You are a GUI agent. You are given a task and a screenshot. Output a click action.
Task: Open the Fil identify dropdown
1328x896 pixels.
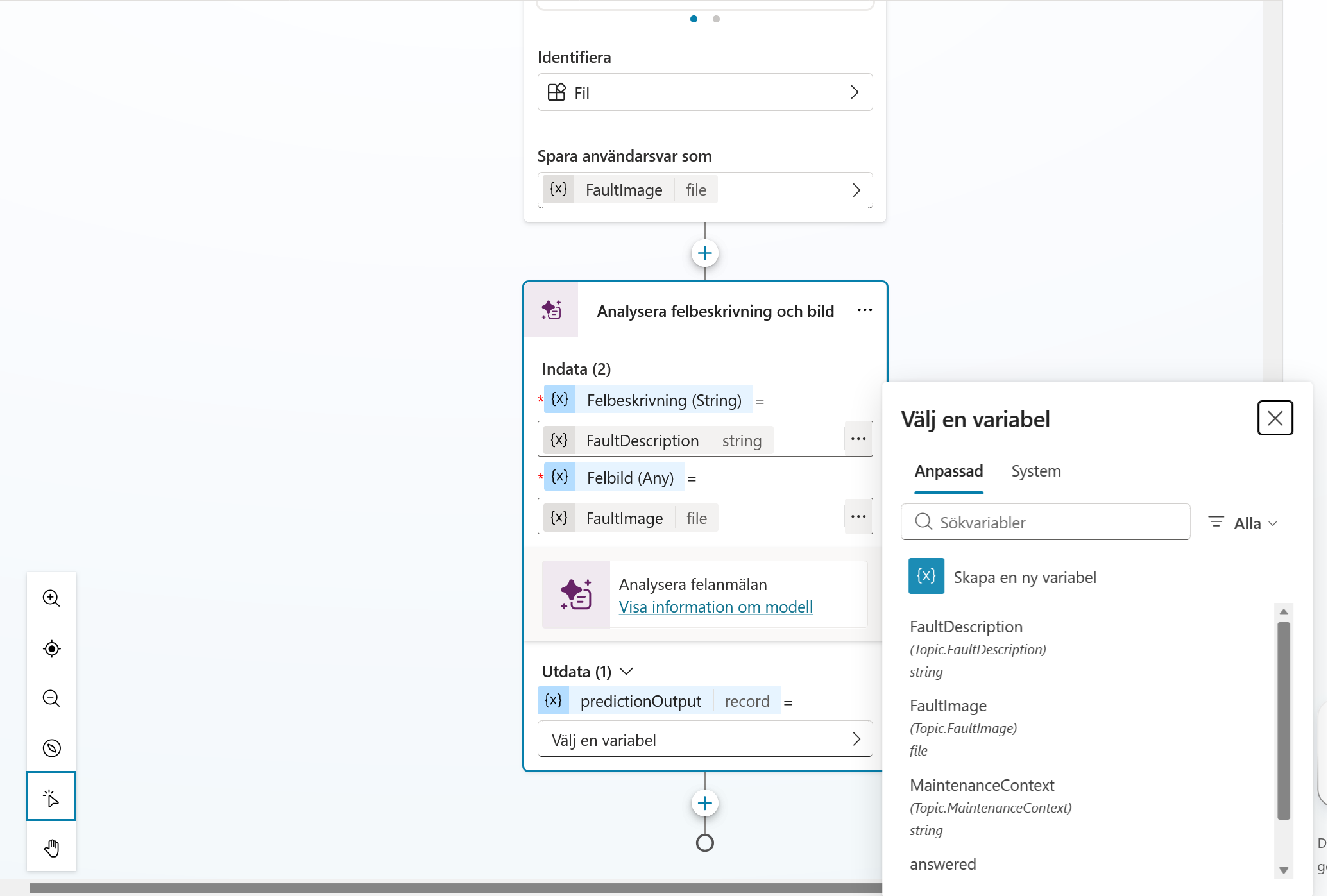tap(704, 92)
